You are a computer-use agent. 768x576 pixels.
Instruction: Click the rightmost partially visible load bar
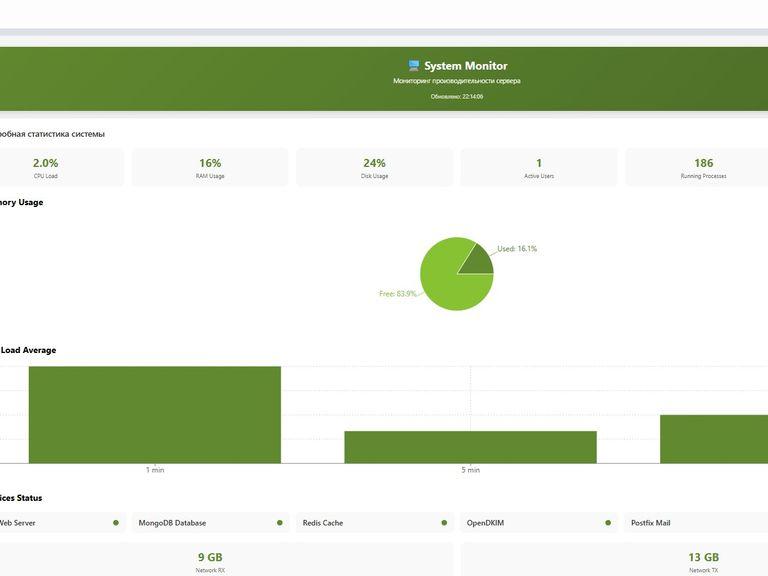tap(714, 439)
